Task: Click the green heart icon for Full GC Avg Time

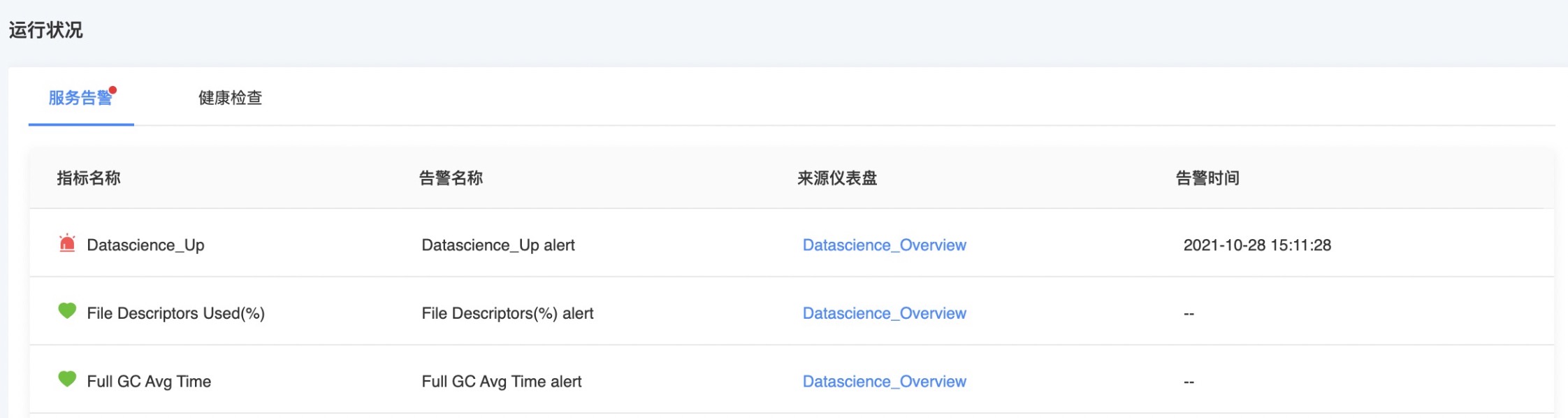Action: pyautogui.click(x=67, y=380)
